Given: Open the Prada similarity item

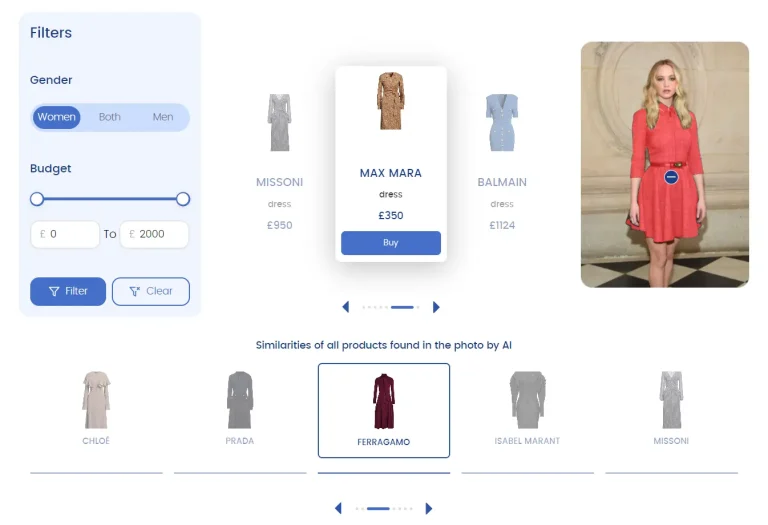Looking at the screenshot, I should (240, 408).
